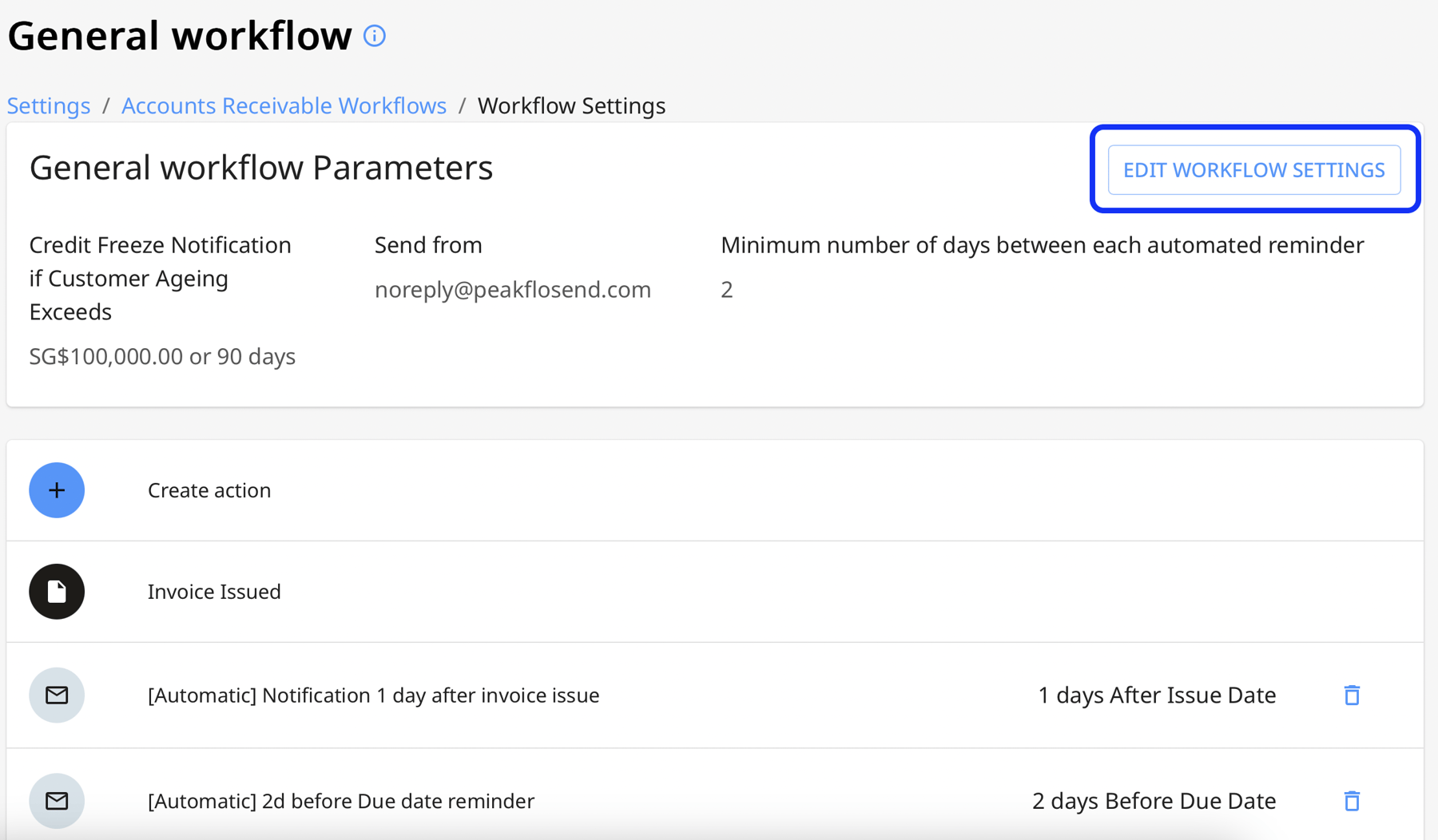Delete the 2d before Due date reminder
The image size is (1438, 840).
coord(1352,801)
